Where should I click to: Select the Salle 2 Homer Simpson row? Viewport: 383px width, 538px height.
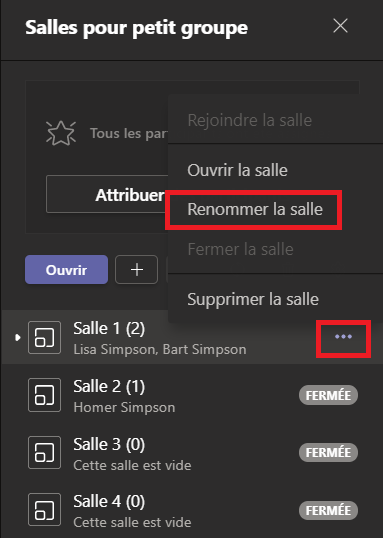tap(192, 395)
